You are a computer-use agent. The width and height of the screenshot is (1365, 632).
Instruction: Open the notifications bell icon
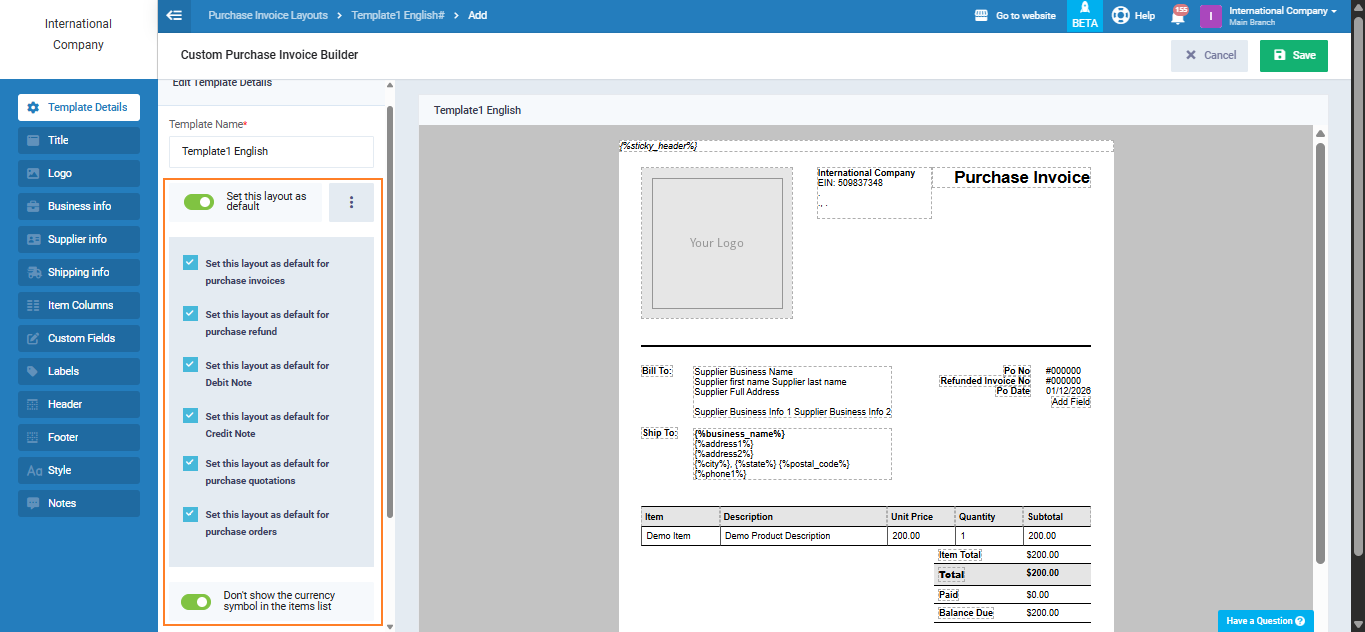click(x=1178, y=16)
